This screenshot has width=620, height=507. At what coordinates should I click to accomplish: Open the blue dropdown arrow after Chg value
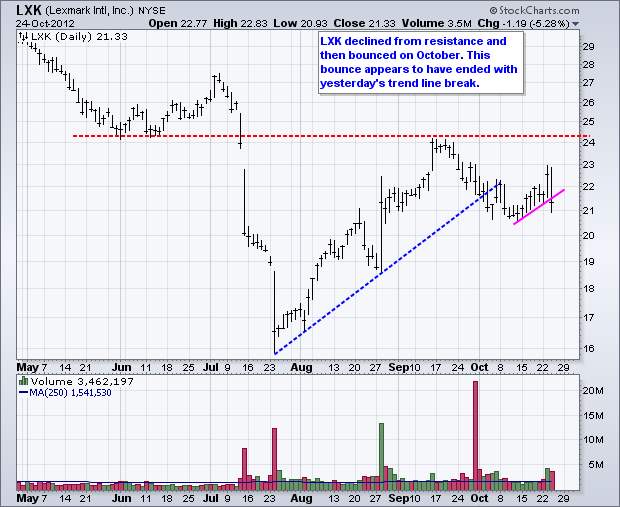(576, 24)
